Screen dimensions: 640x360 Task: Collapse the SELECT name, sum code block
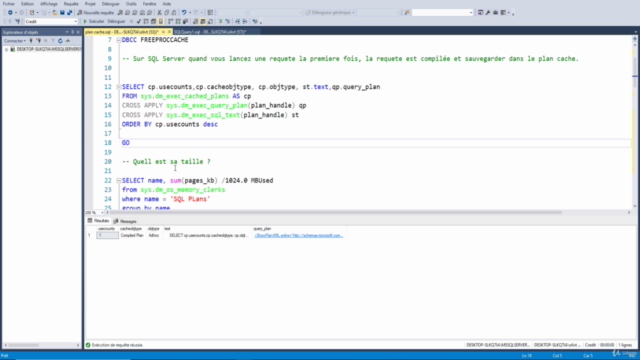pyautogui.click(x=119, y=180)
